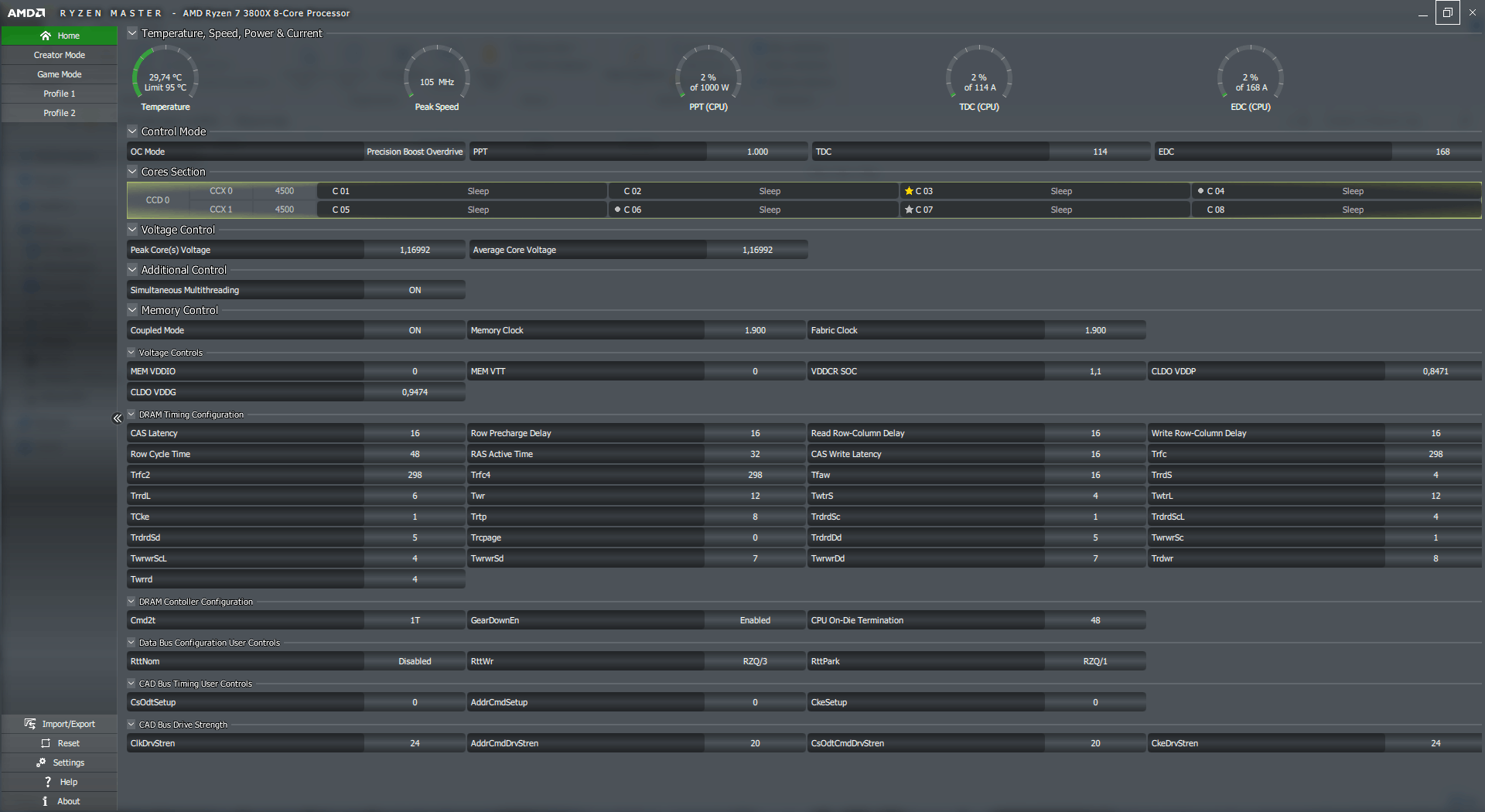This screenshot has width=1485, height=812.
Task: Click the Import/Export icon
Action: pos(29,724)
